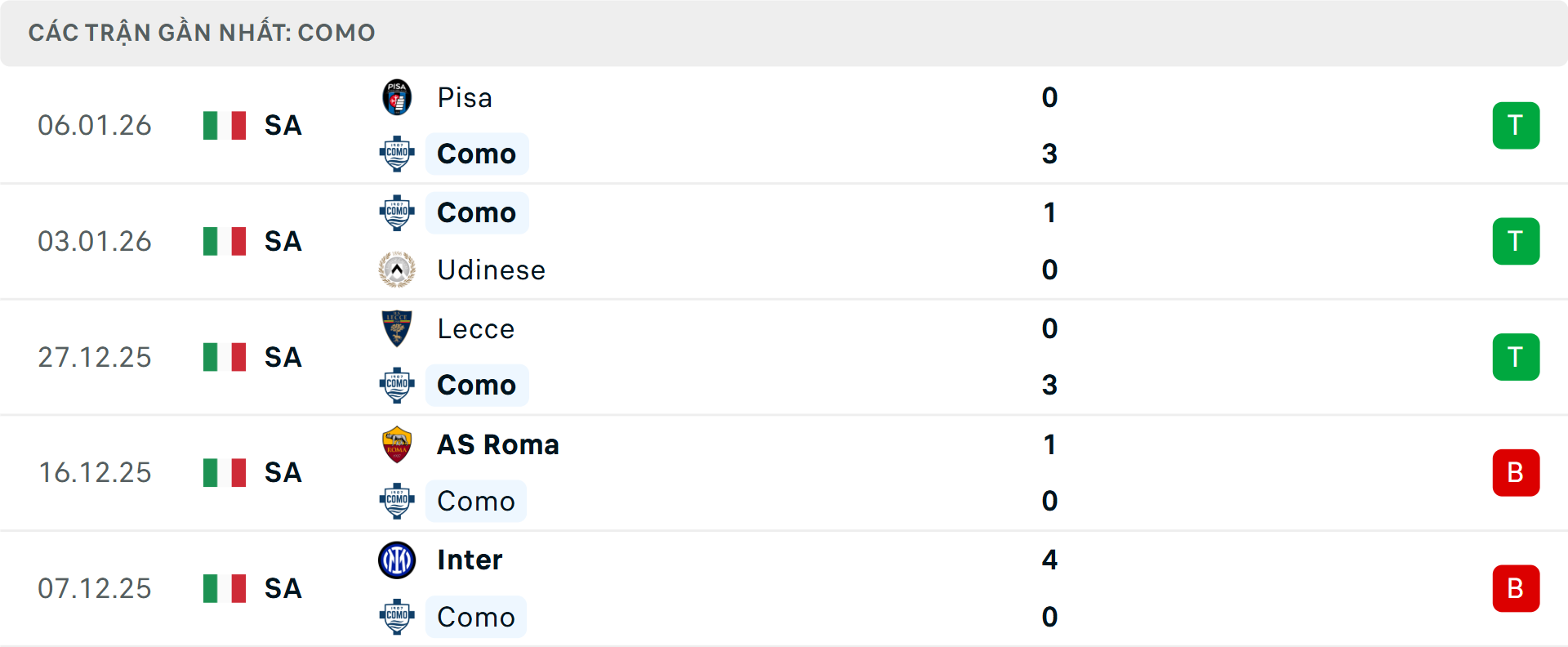Click the Pisa club crest icon

(397, 98)
